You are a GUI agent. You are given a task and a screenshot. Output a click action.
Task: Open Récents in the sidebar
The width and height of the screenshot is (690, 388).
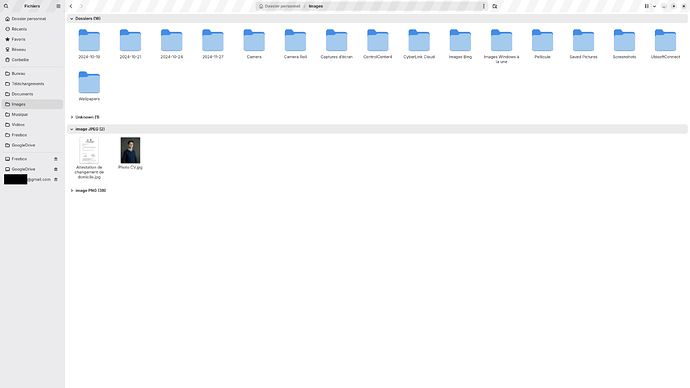[33, 29]
